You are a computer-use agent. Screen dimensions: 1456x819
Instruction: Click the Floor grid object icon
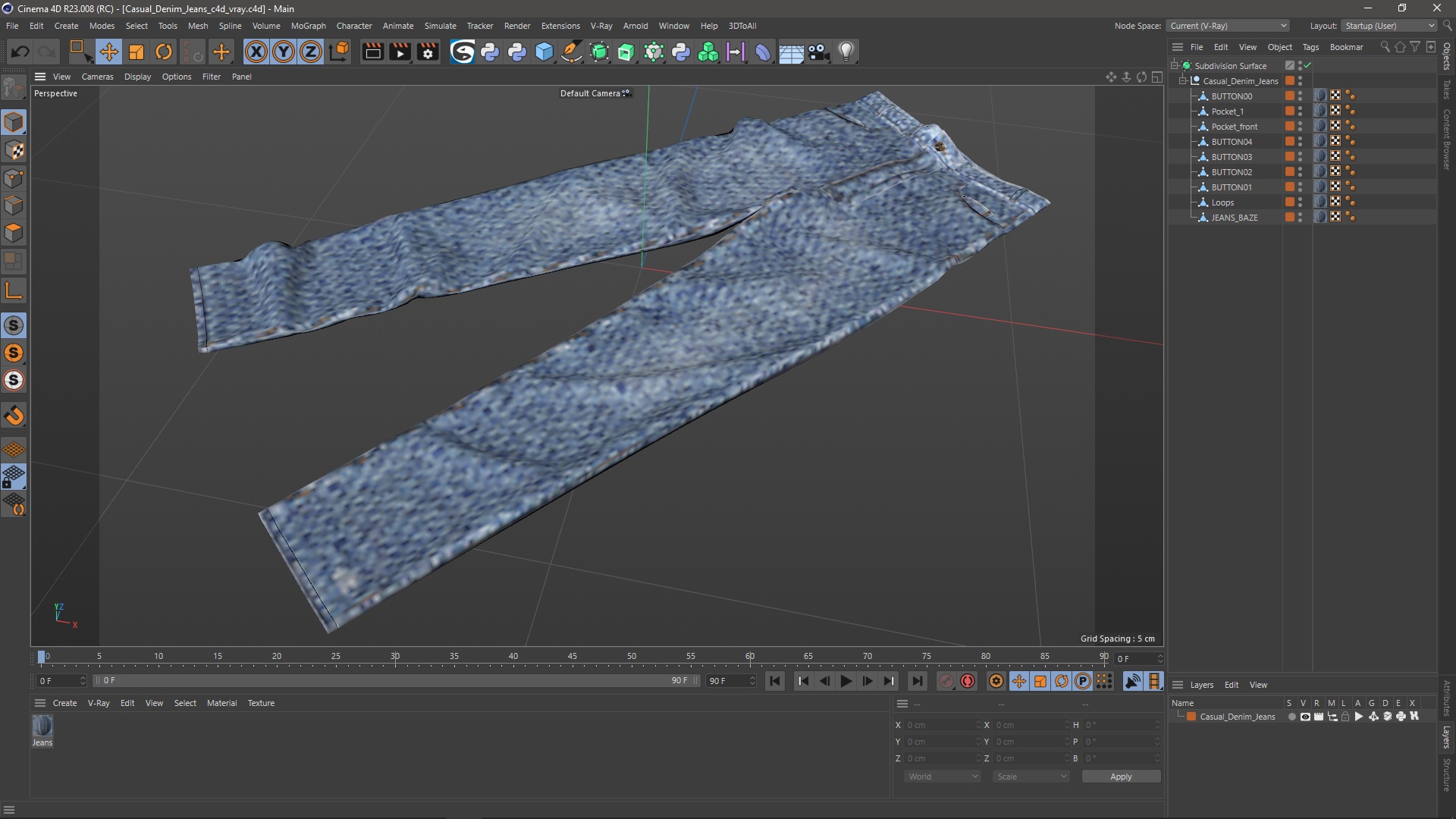[791, 52]
